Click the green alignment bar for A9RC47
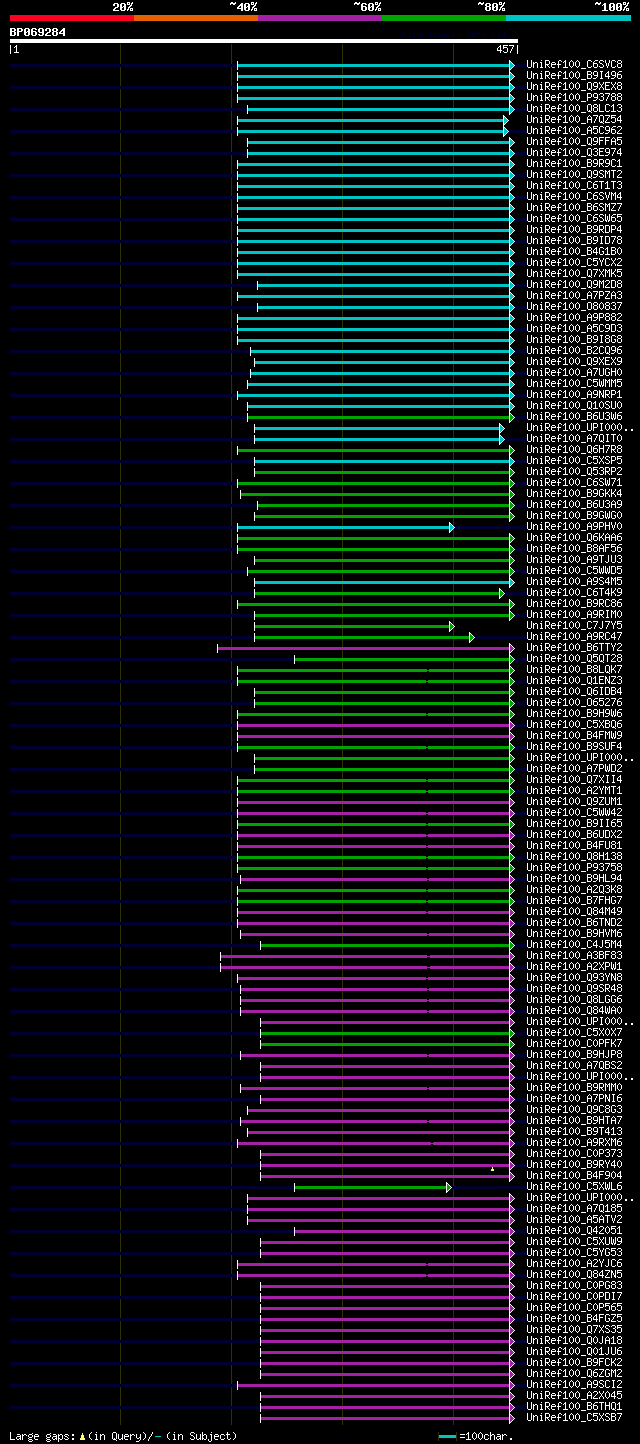This screenshot has width=640, height=1444. (364, 637)
